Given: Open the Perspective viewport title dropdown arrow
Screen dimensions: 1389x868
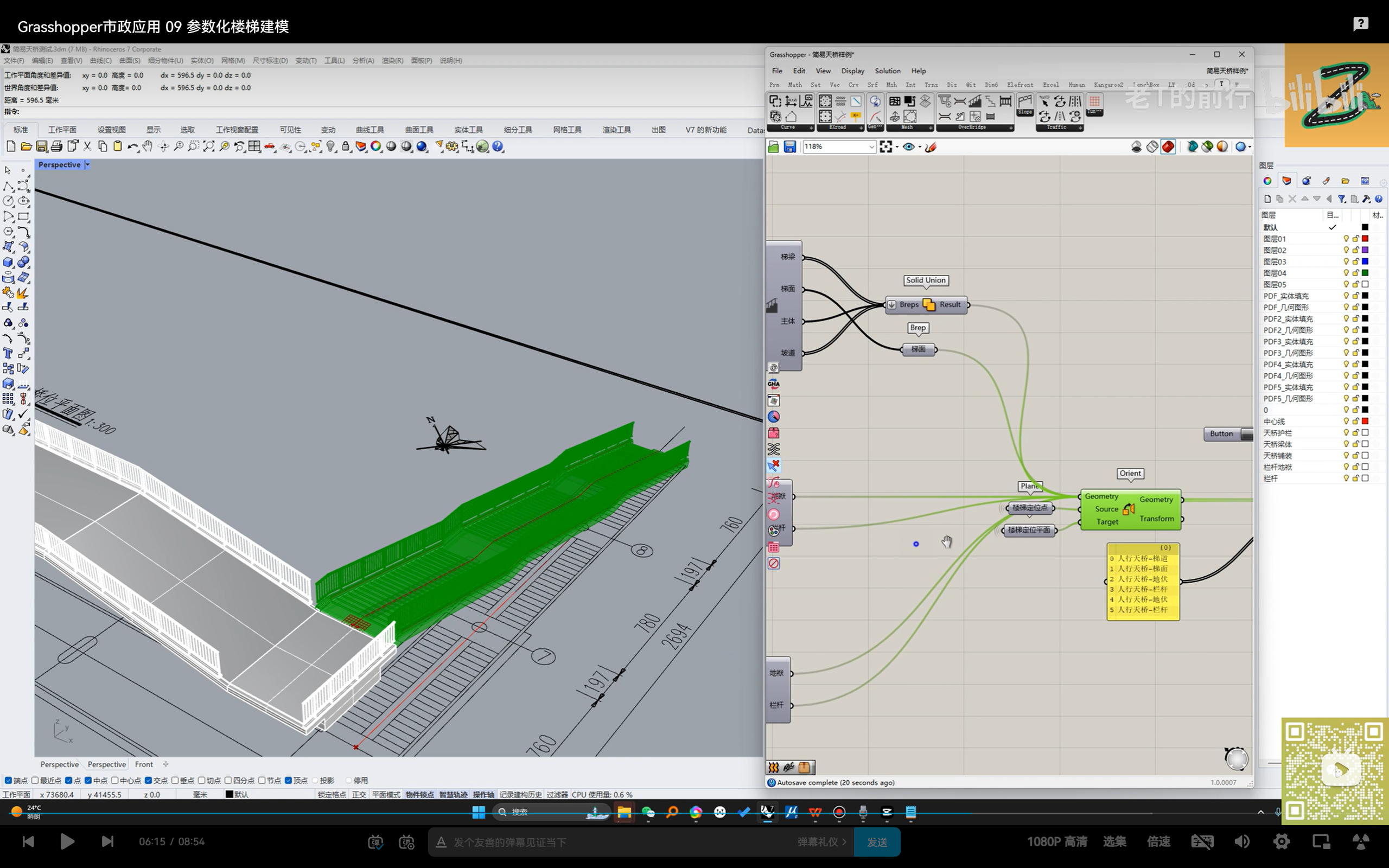Looking at the screenshot, I should (x=87, y=165).
